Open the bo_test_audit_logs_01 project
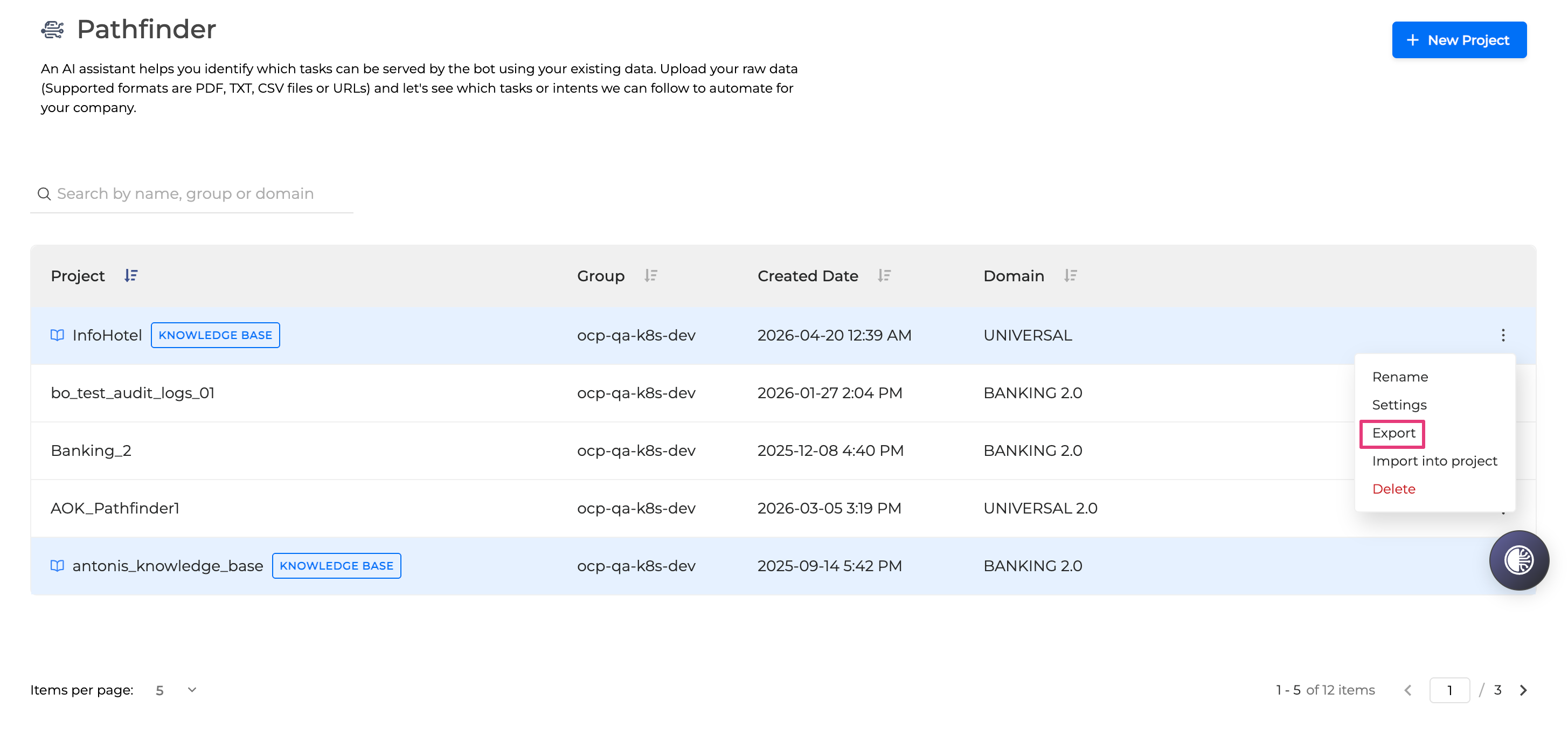Viewport: 1568px width, 735px height. pos(133,393)
